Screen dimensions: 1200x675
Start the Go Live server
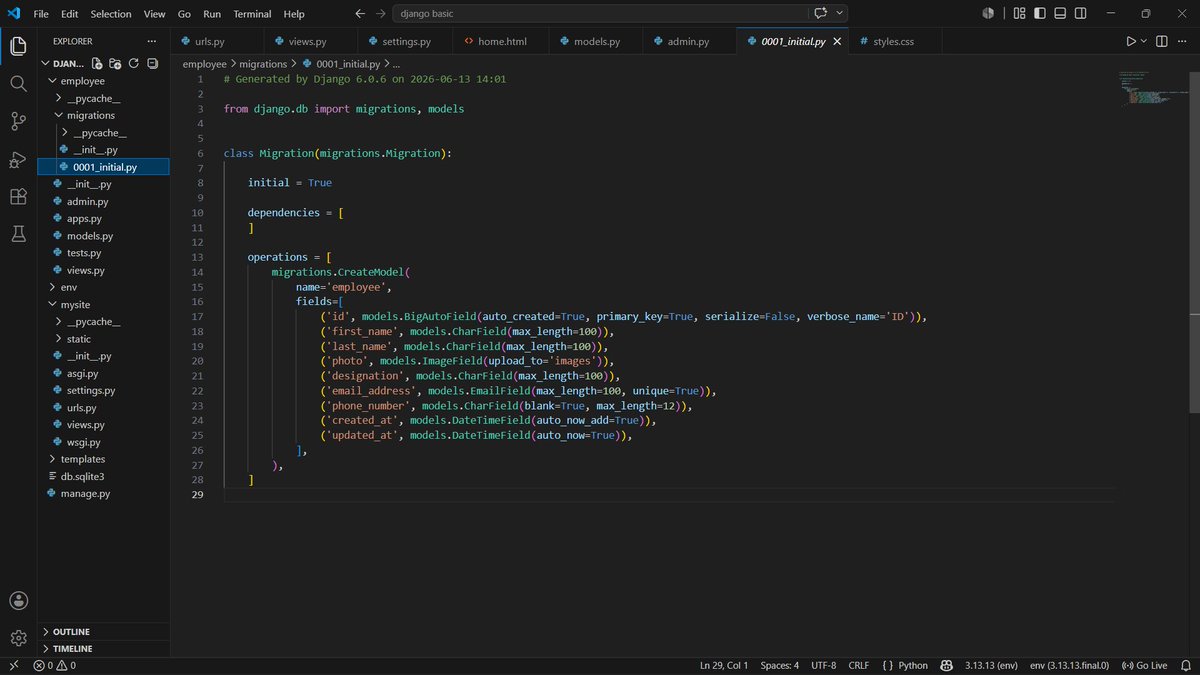(x=1145, y=665)
